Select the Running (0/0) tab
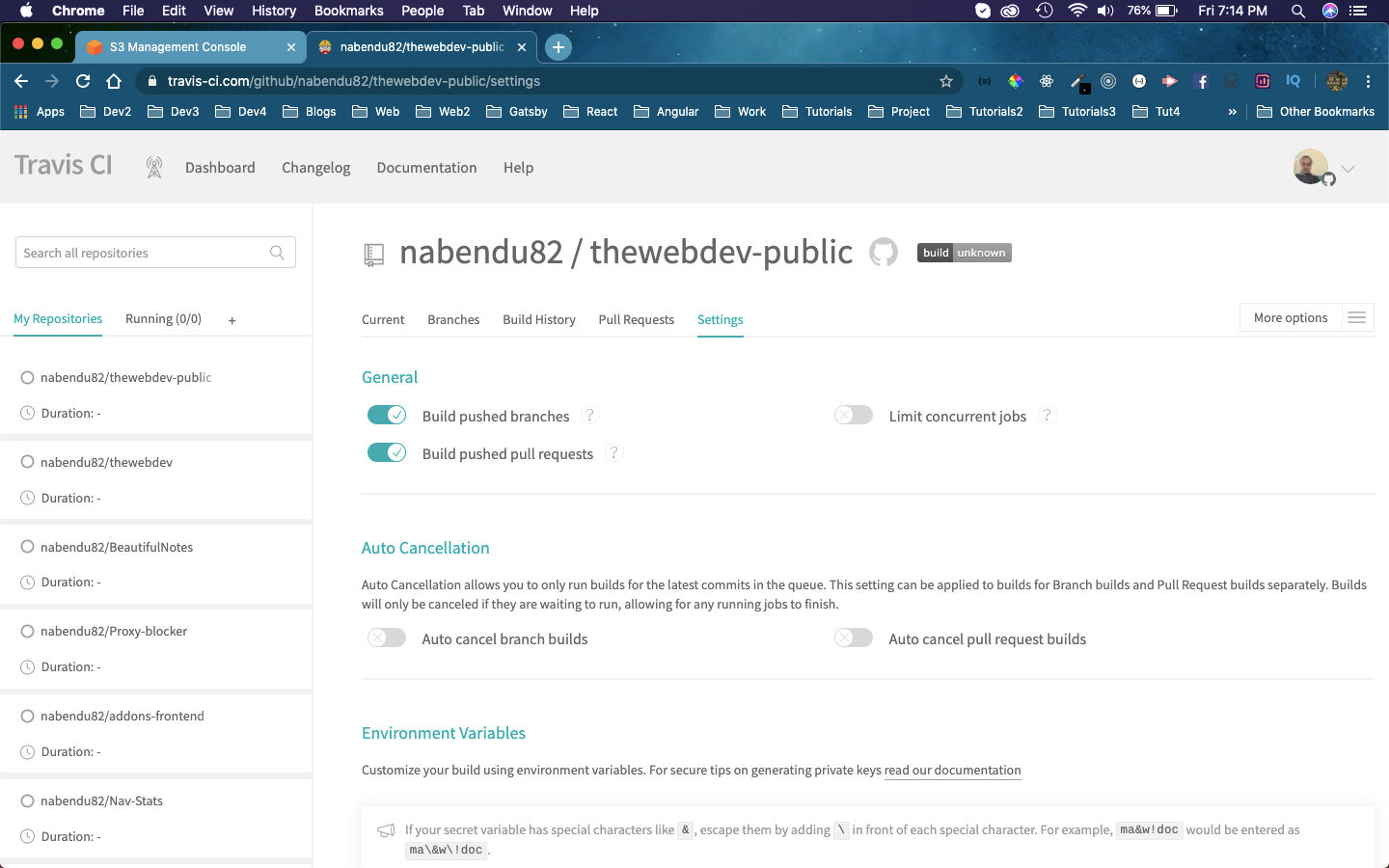Screen dimensions: 1389x868 pos(163,318)
